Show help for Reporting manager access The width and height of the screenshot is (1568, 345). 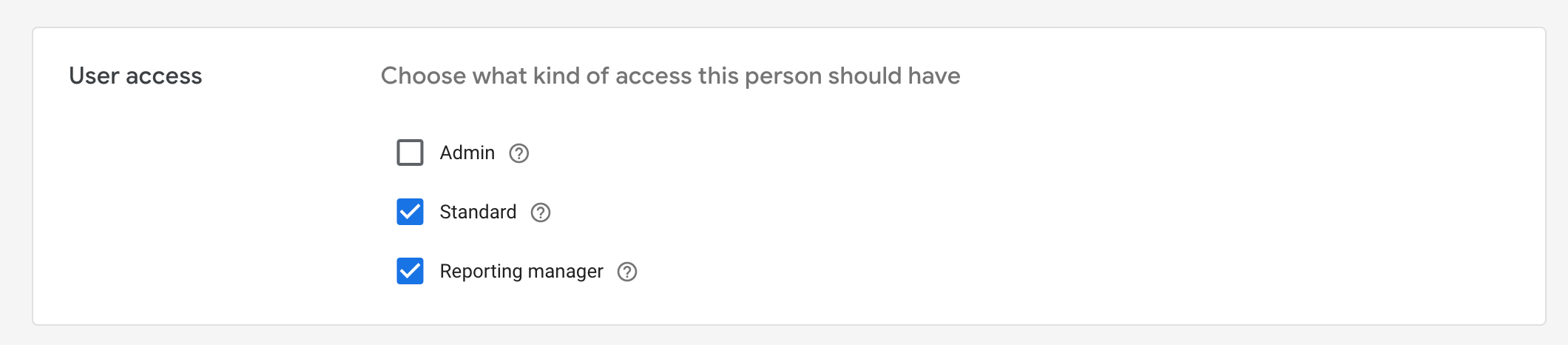tap(627, 272)
